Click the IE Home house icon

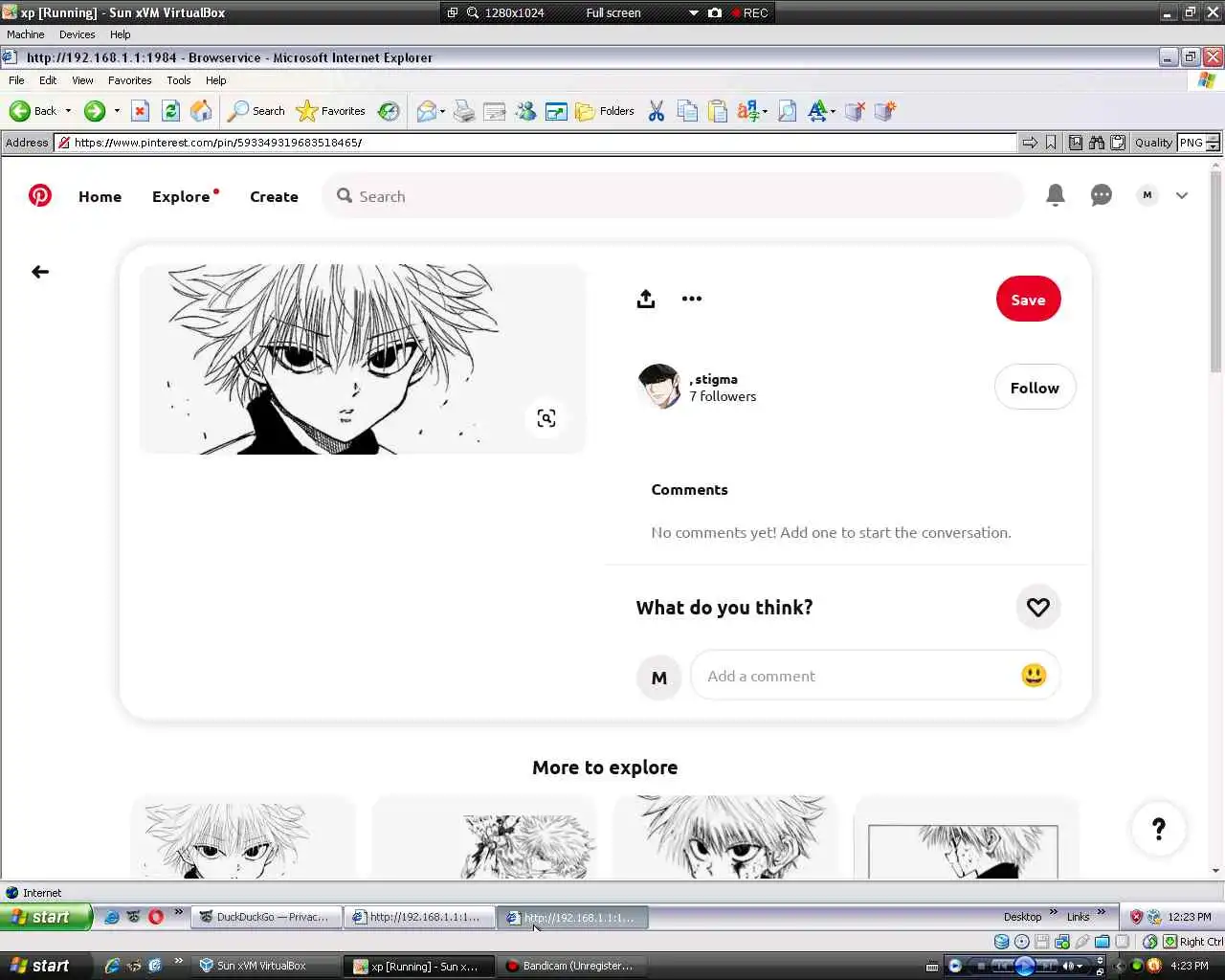[x=201, y=111]
